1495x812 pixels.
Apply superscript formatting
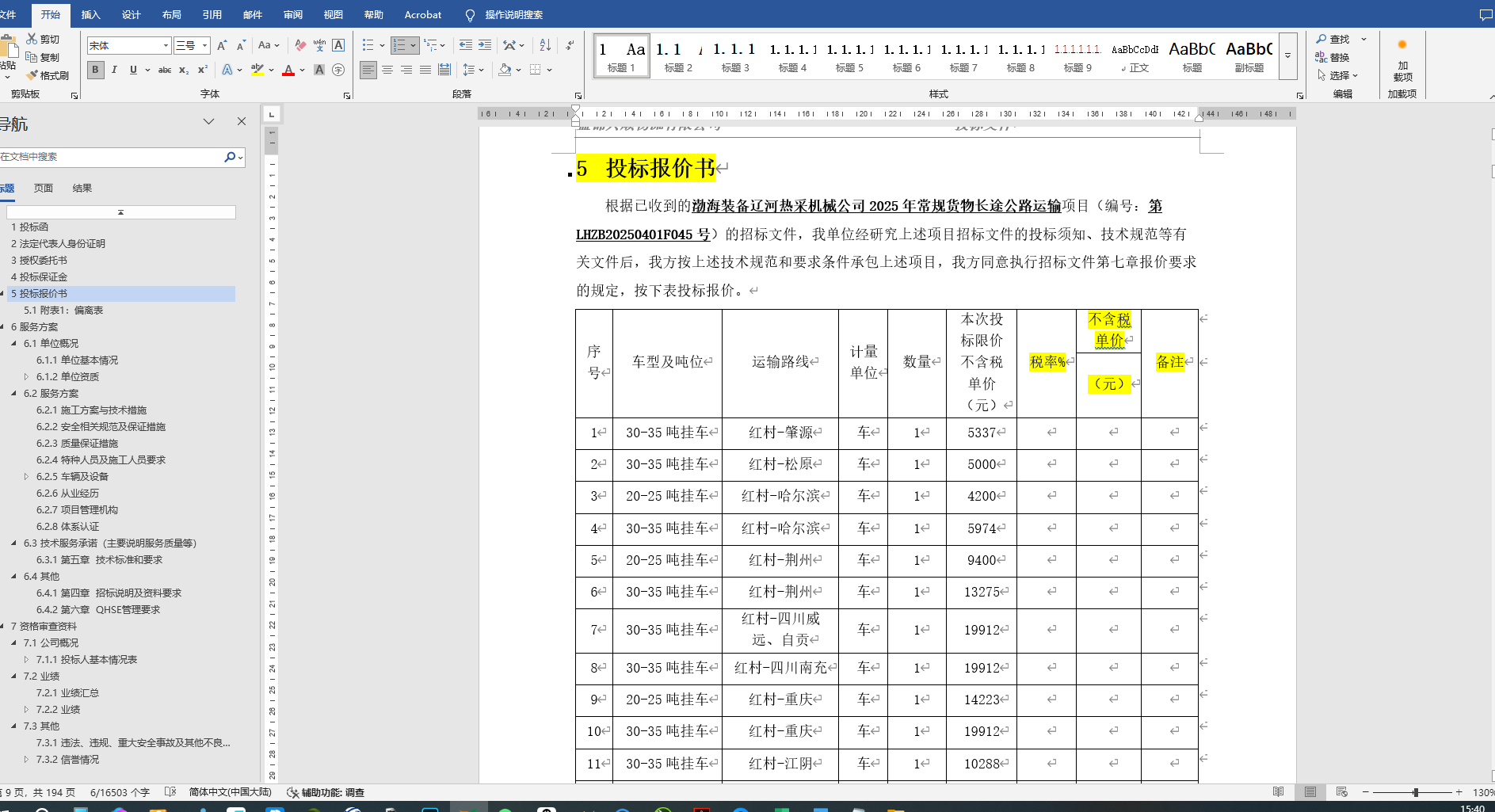(x=203, y=70)
